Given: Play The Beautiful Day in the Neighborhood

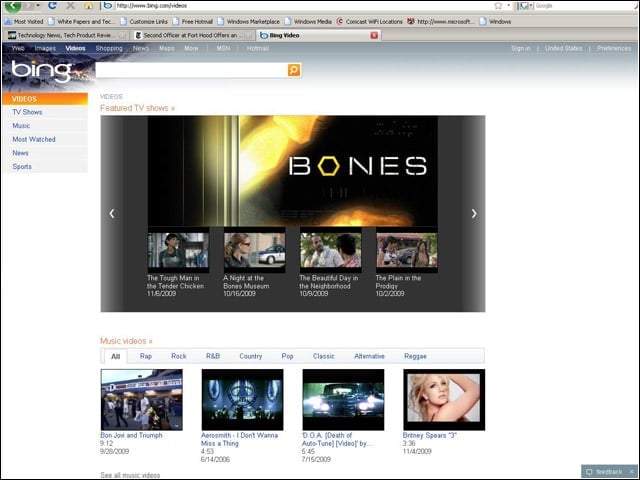Looking at the screenshot, I should point(331,250).
